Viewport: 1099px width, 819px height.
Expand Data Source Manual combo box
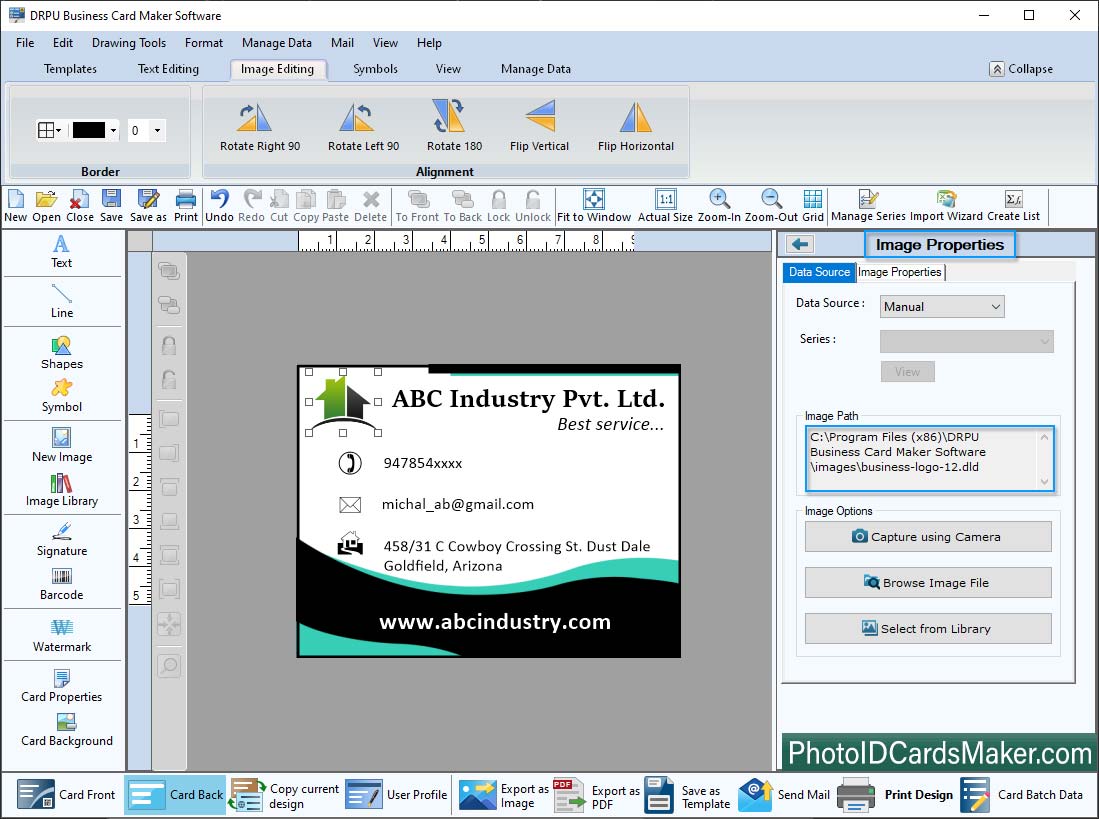coord(941,306)
